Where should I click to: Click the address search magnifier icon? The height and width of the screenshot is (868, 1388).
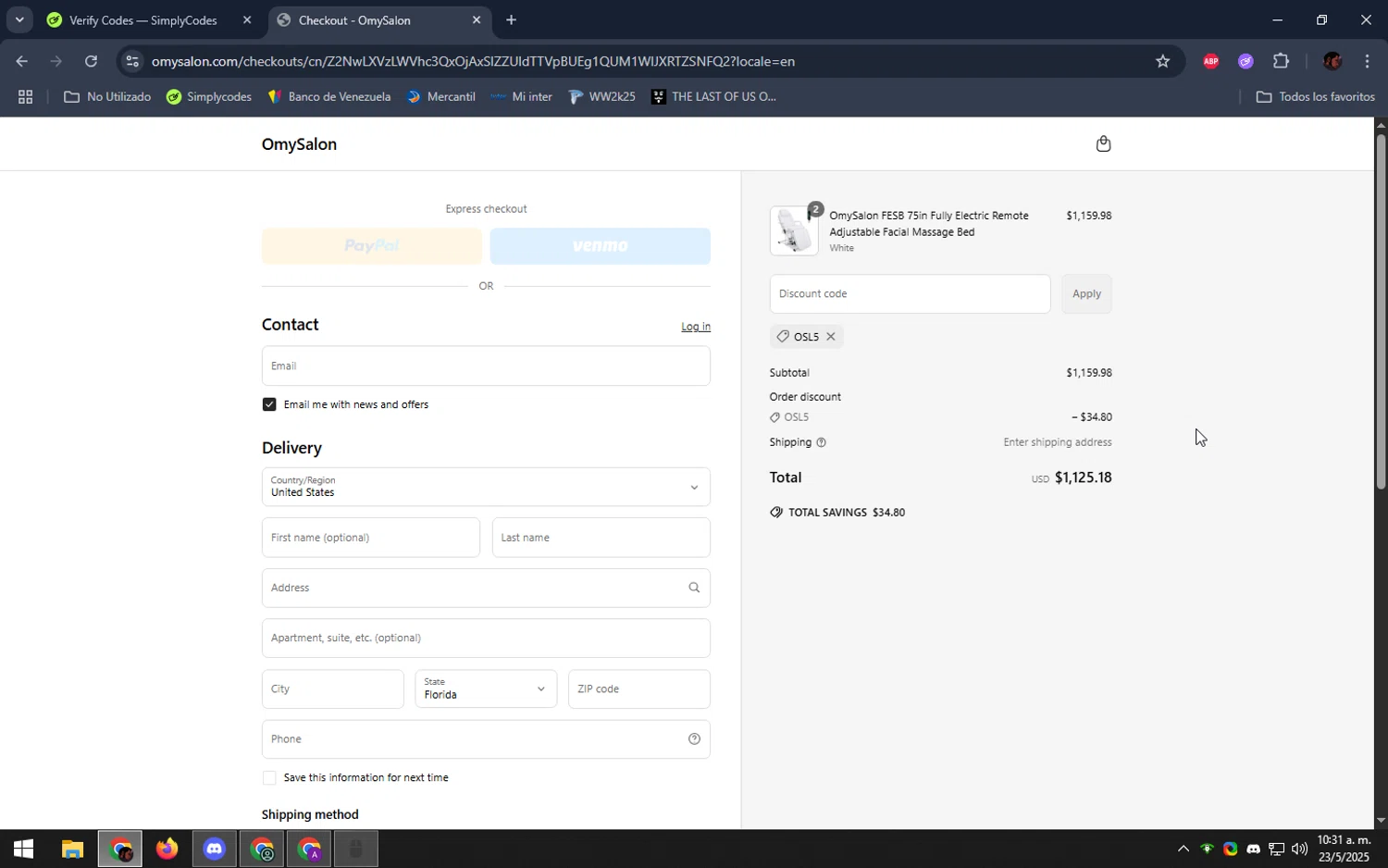pos(694,588)
